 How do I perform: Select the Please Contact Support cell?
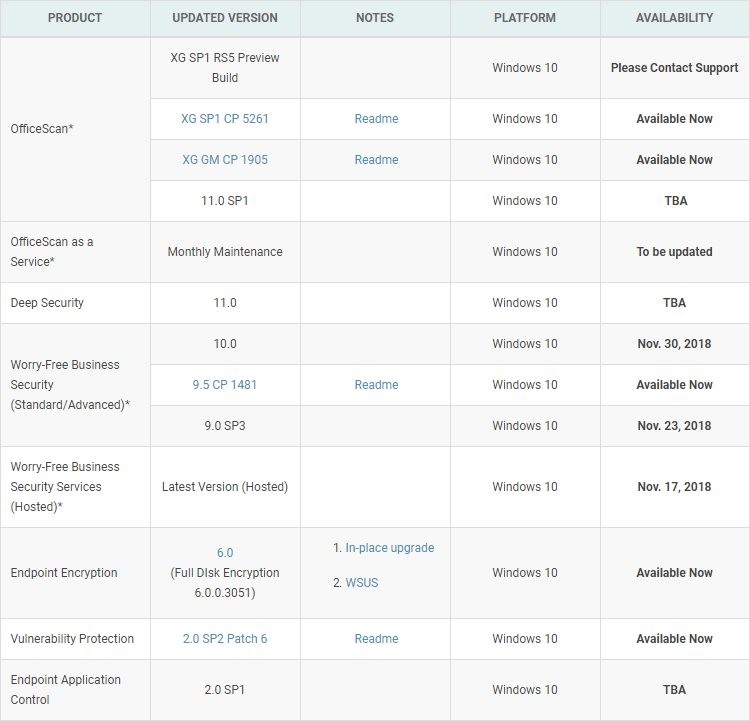pos(675,68)
